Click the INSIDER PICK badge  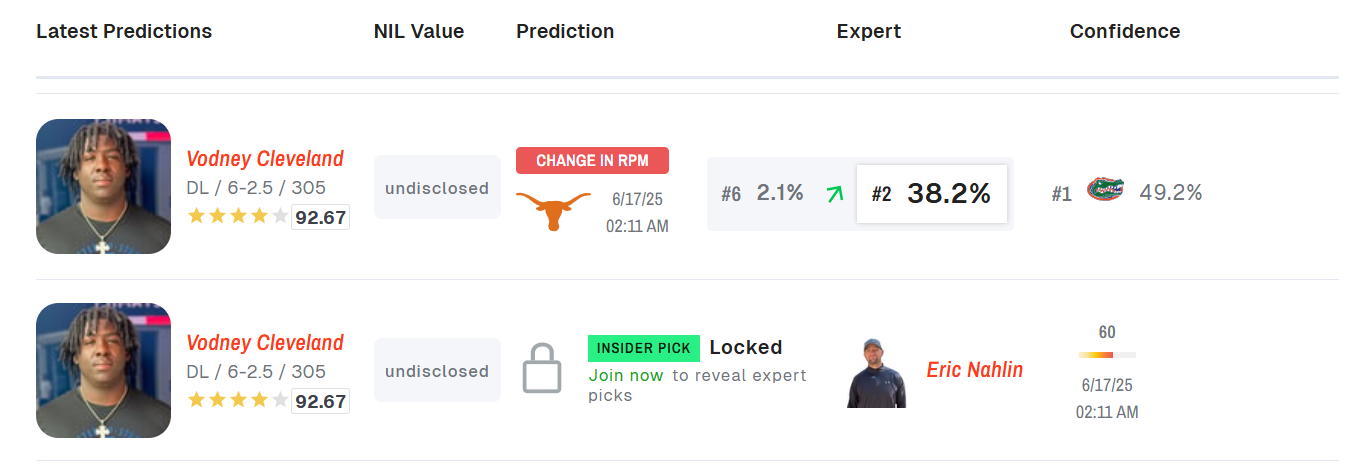coord(644,348)
